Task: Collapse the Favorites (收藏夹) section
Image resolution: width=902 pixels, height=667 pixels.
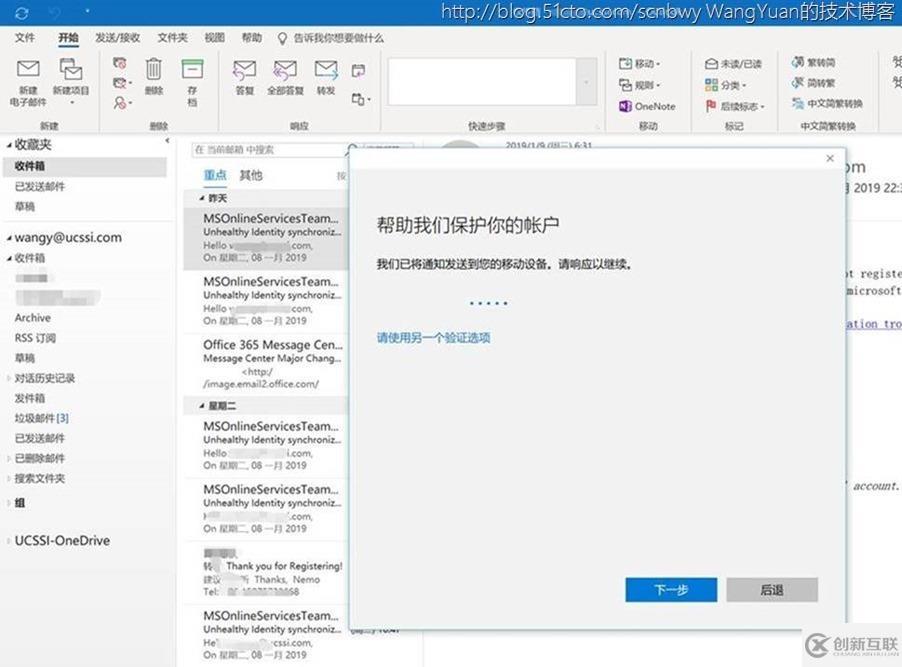Action: pos(9,145)
